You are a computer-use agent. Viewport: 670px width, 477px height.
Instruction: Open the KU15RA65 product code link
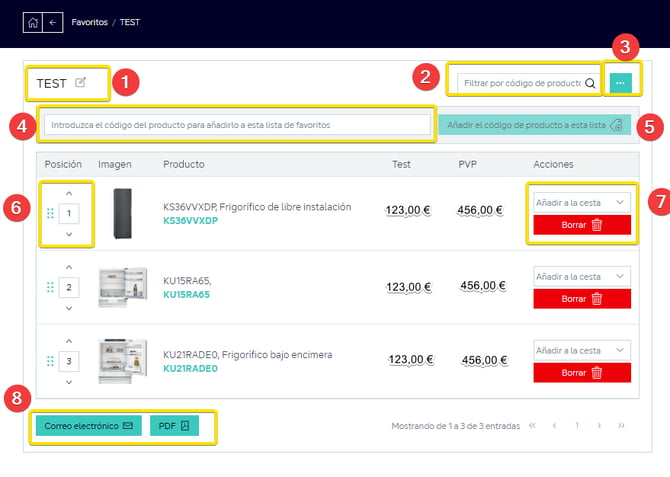pos(187,295)
